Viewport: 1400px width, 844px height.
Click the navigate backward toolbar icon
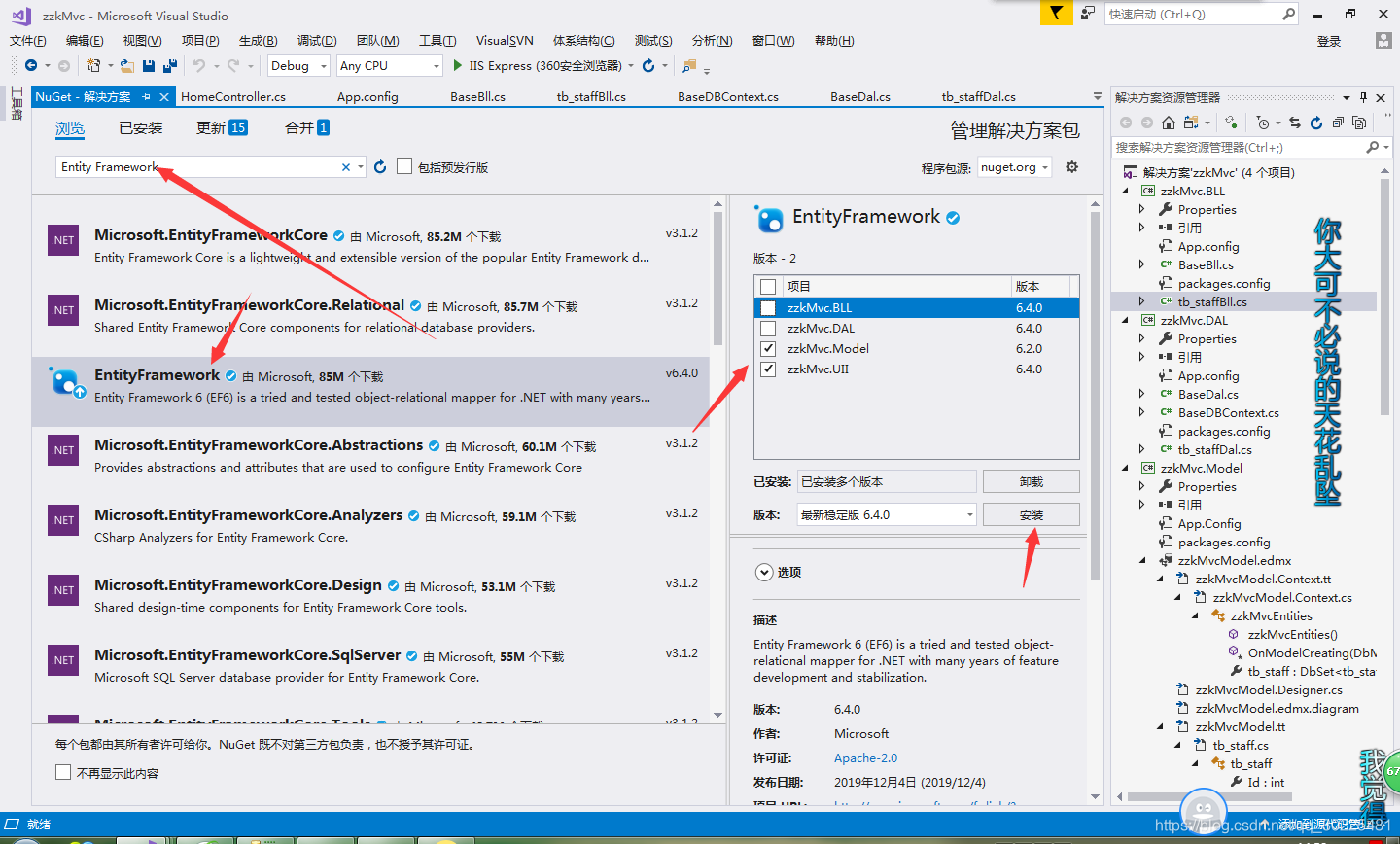31,65
